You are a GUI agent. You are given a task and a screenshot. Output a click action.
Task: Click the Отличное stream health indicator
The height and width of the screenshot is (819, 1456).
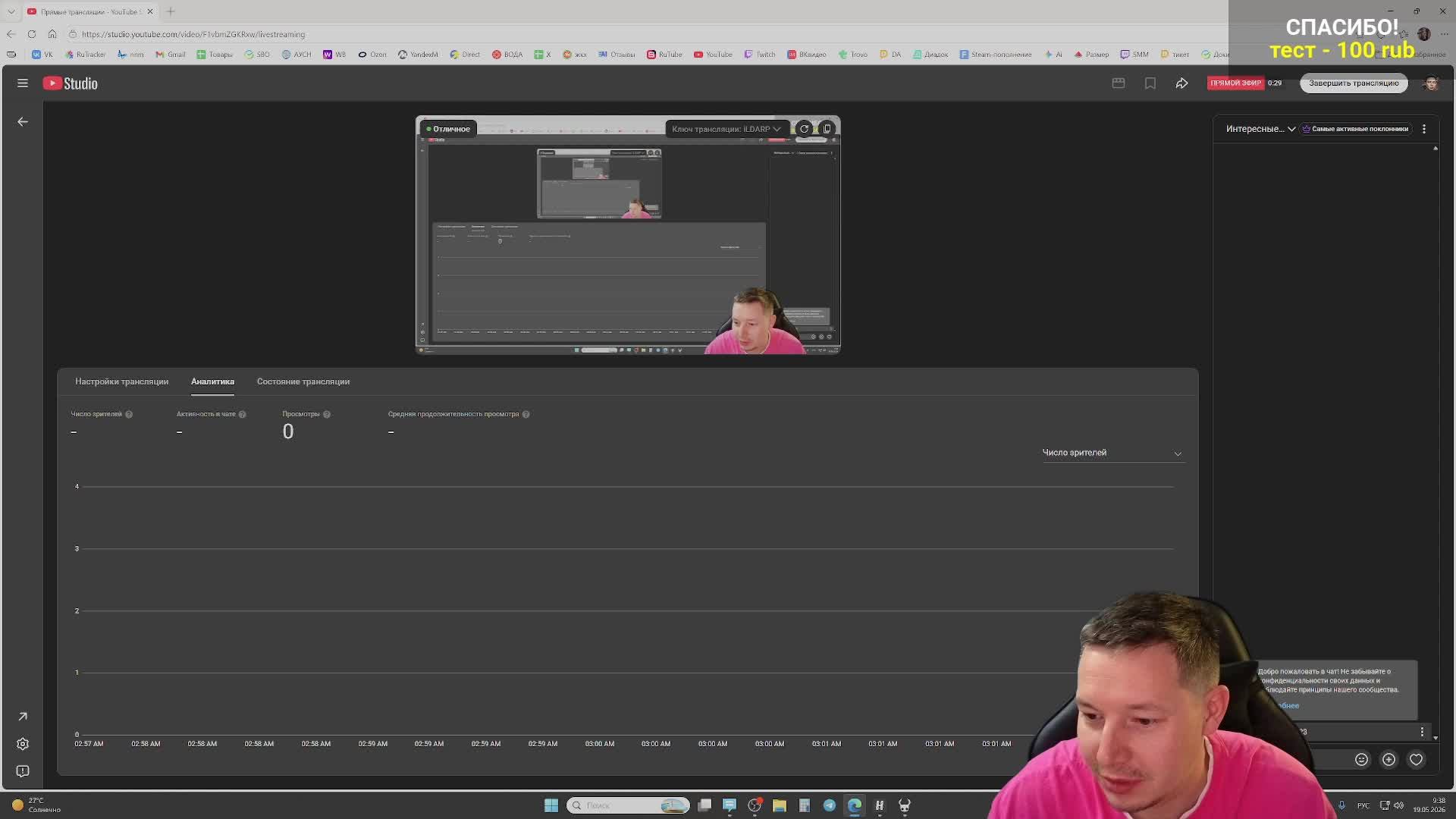pos(448,129)
